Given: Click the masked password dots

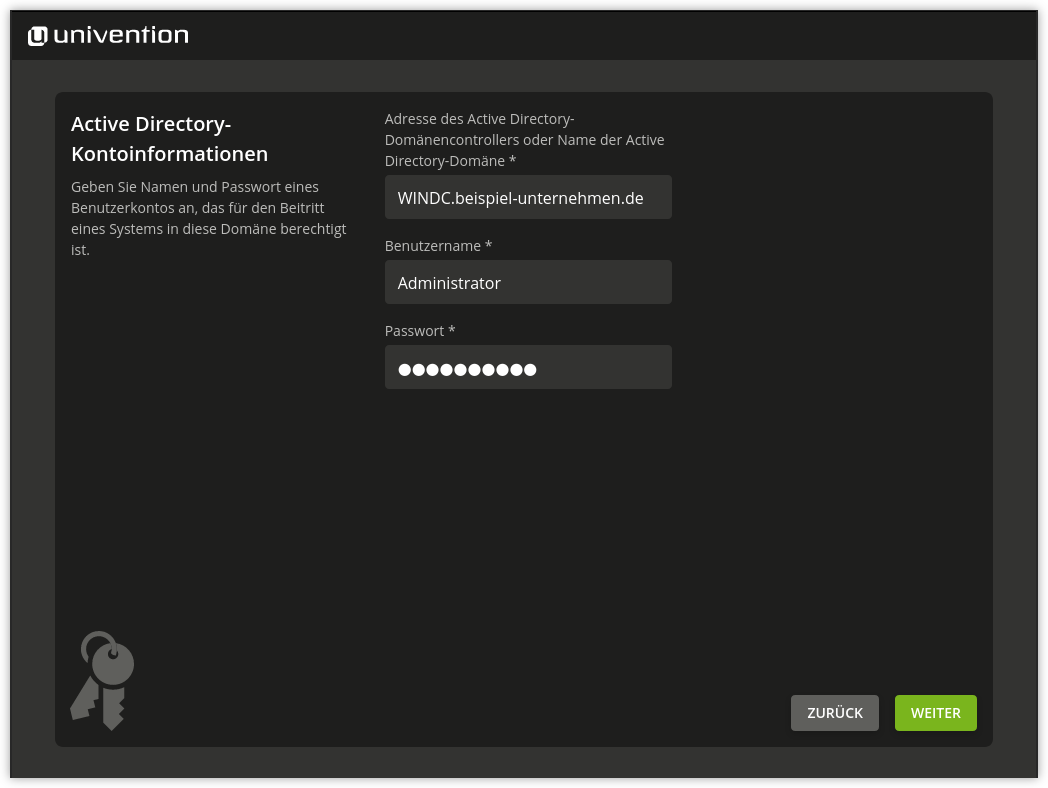Looking at the screenshot, I should pos(466,368).
